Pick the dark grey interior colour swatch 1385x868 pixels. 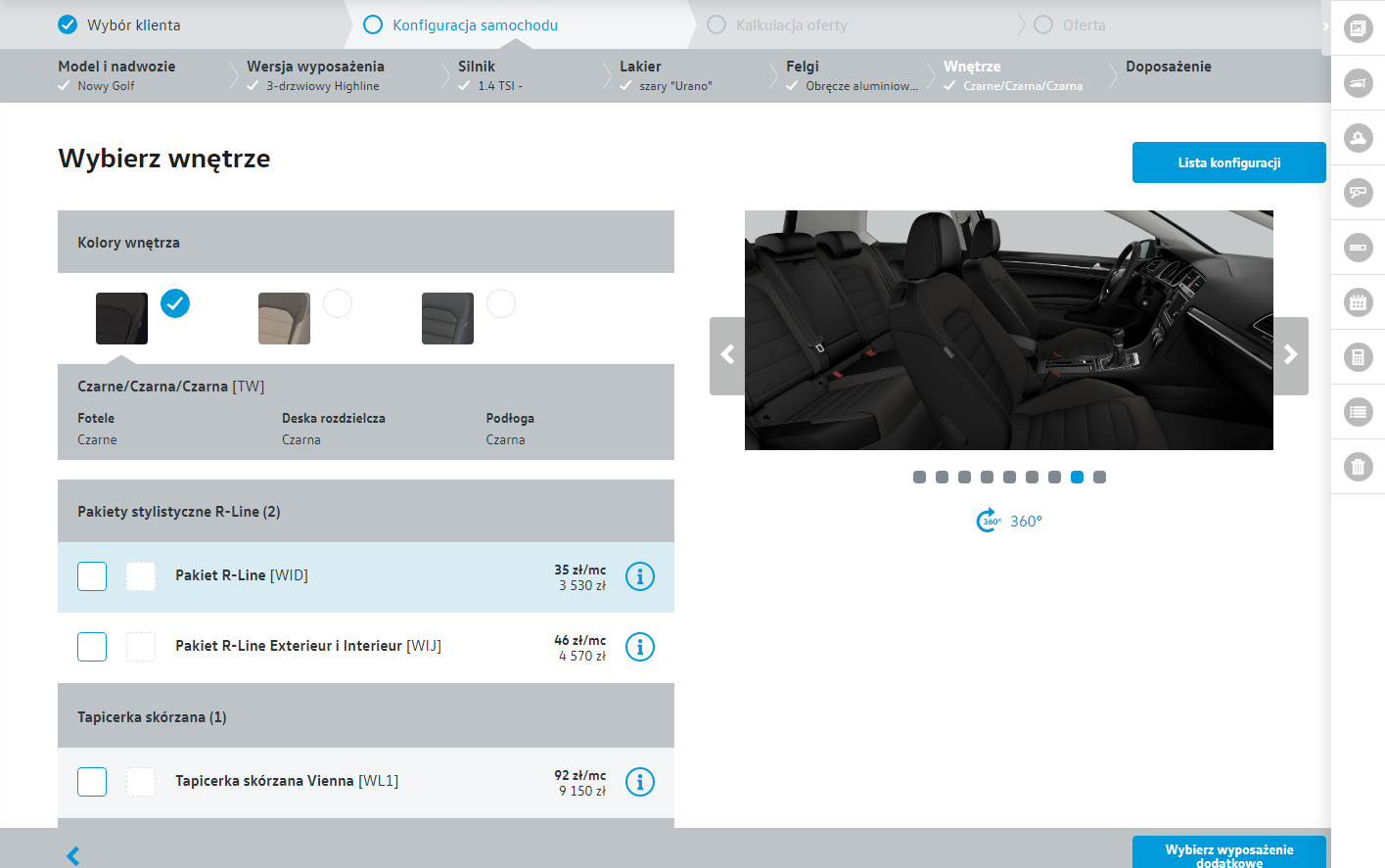pyautogui.click(x=447, y=318)
